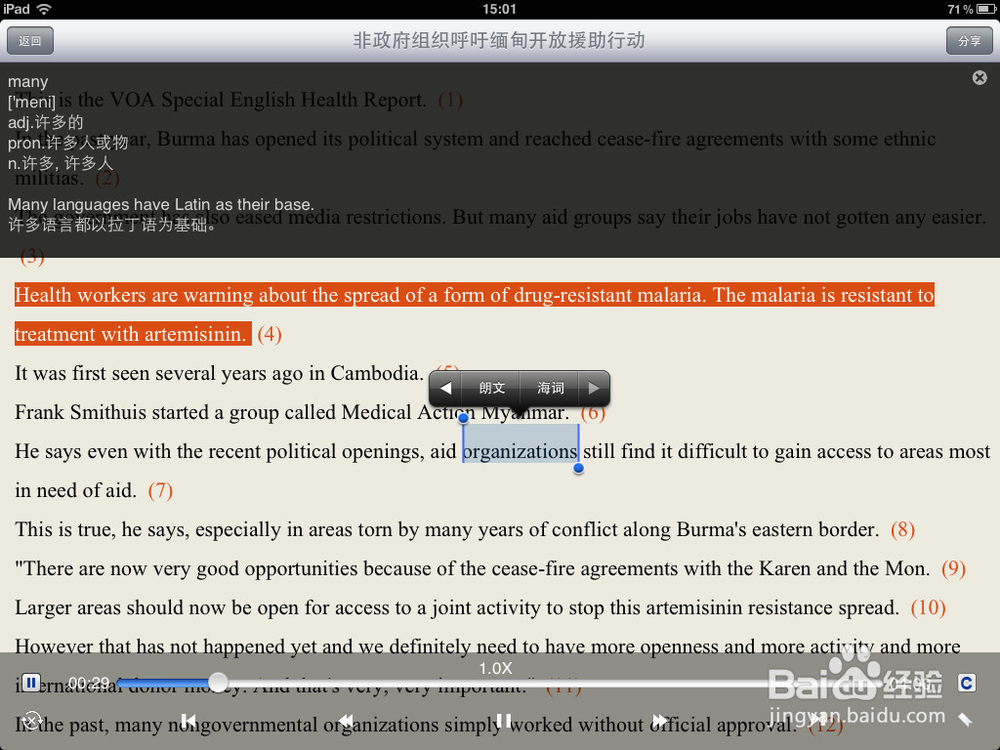This screenshot has height=750, width=1000.
Task: Rewind to previous sentence
Action: [x=346, y=721]
